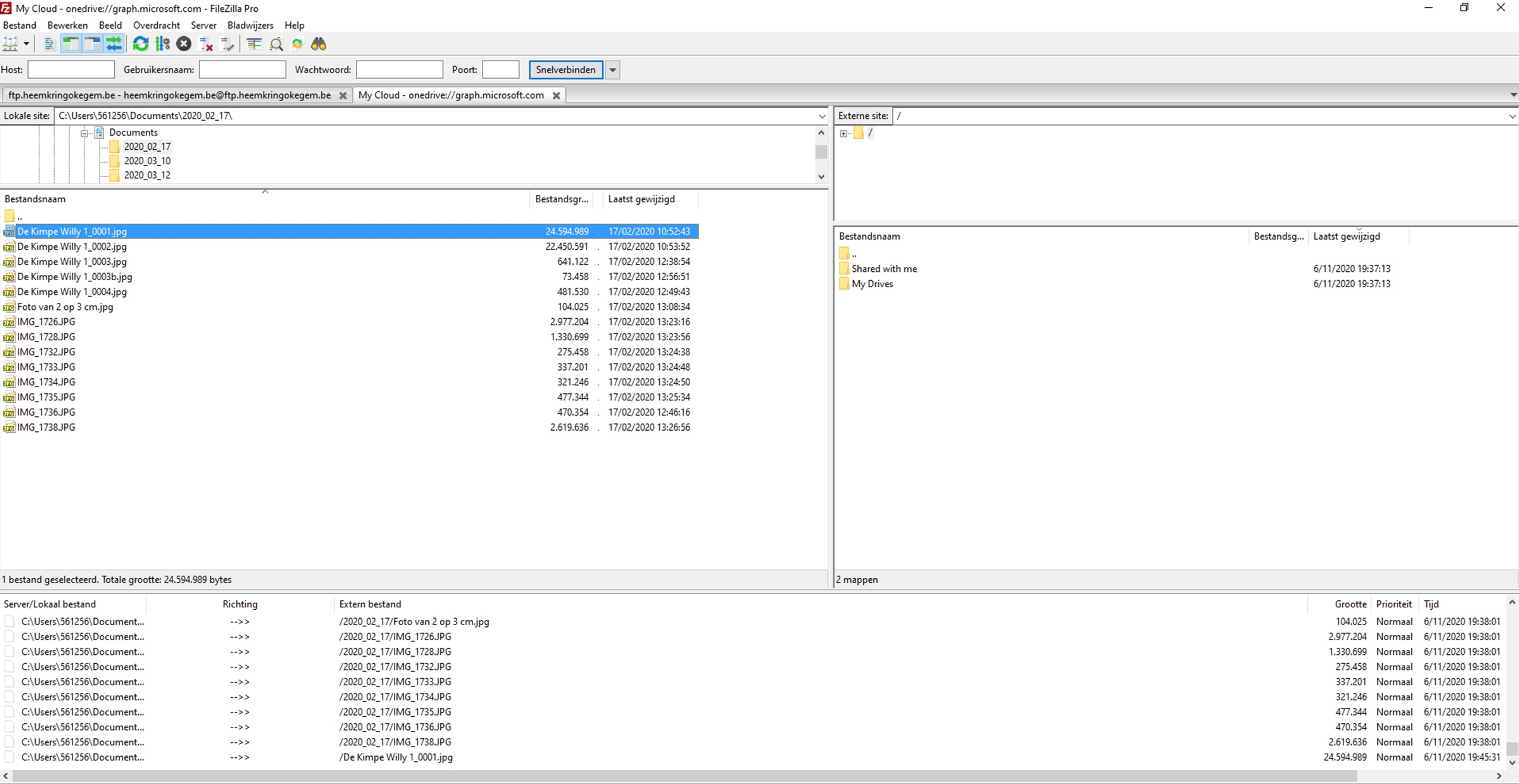
Task: Click the De Kimpe Willy 1_0004.jpg file icon
Action: (9, 291)
